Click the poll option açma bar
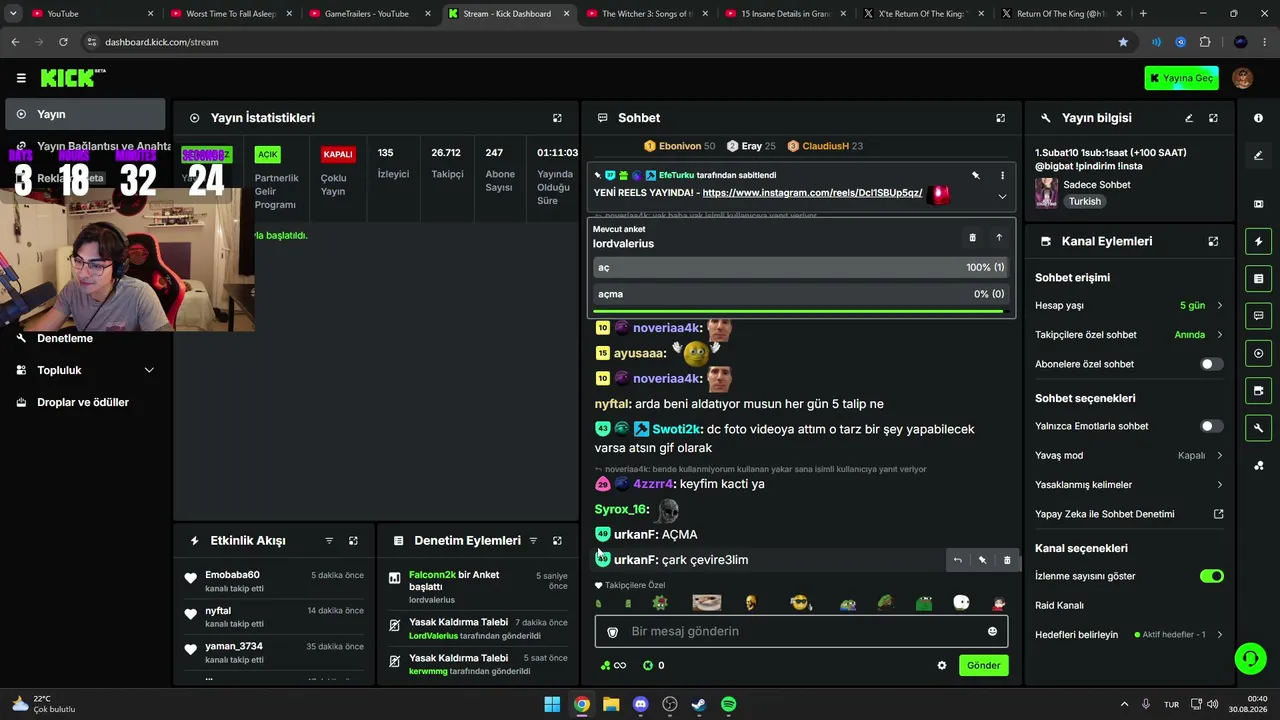The width and height of the screenshot is (1280, 720). point(800,294)
